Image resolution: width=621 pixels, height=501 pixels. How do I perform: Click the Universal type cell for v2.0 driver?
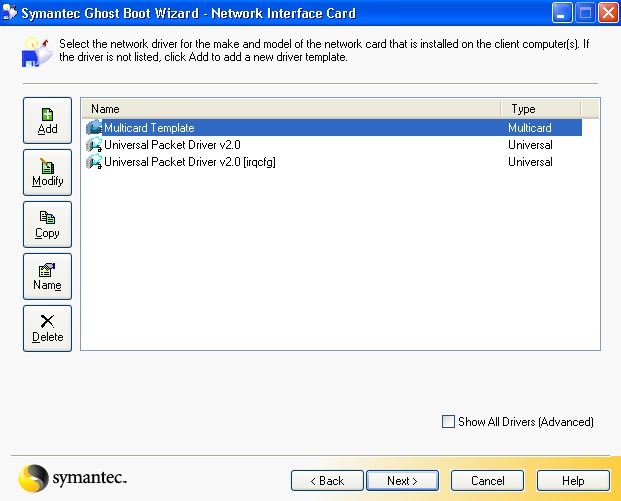point(530,145)
